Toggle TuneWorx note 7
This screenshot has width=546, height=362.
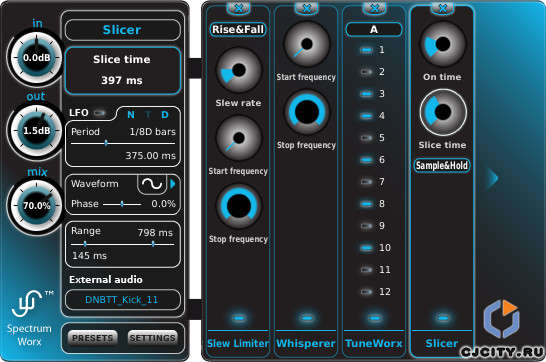[x=366, y=182]
